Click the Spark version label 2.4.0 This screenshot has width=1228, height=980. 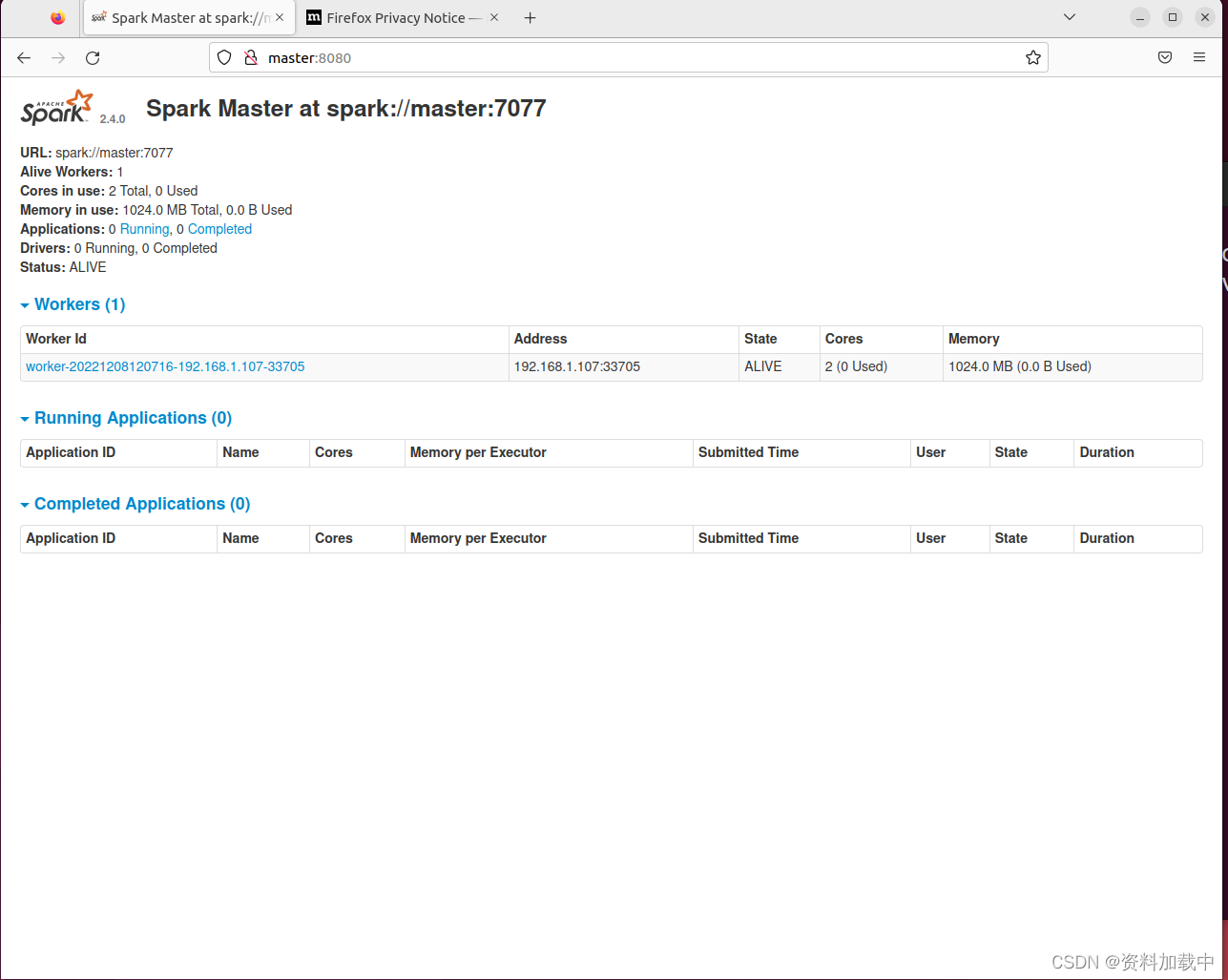coord(113,119)
